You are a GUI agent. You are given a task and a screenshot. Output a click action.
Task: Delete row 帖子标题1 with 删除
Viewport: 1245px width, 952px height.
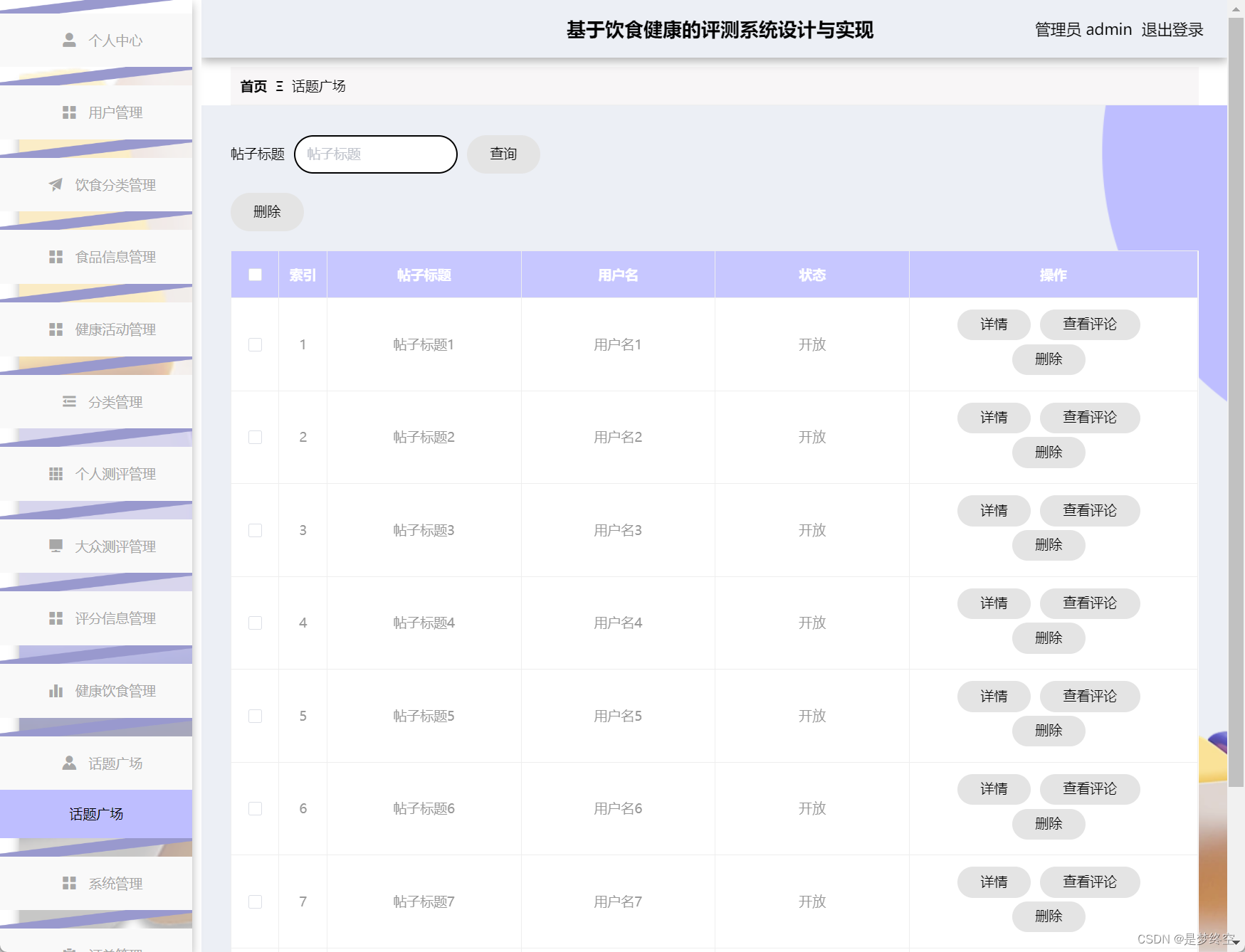click(x=1049, y=359)
